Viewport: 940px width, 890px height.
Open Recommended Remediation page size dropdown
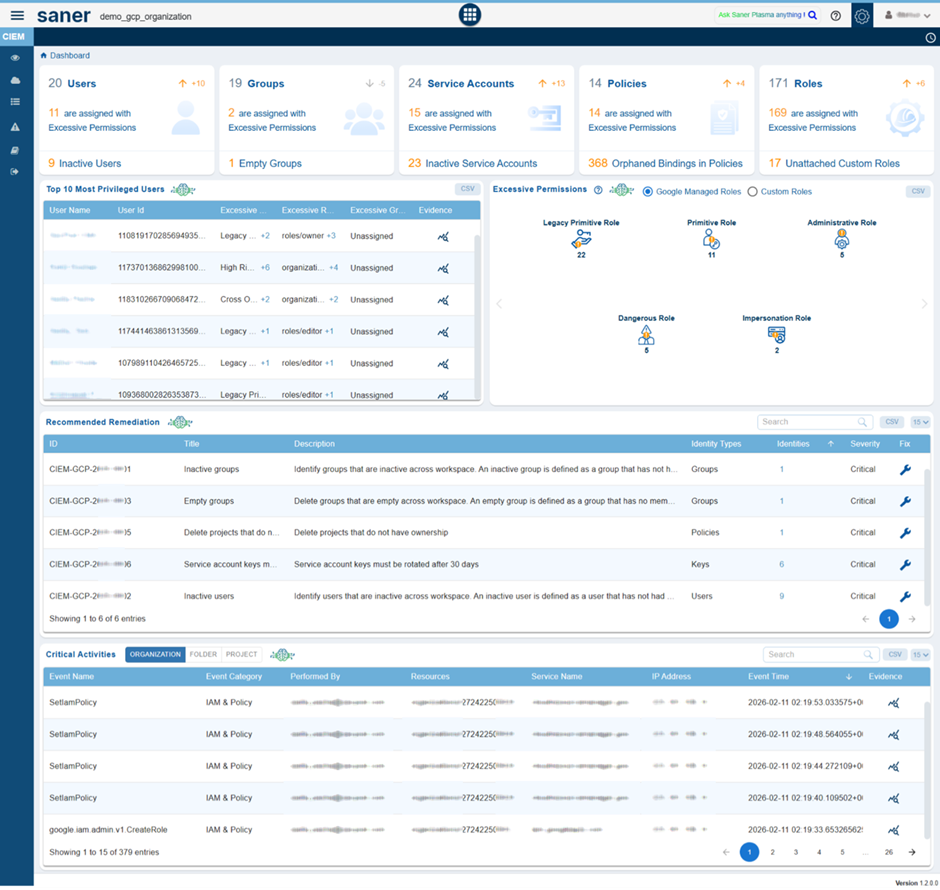920,422
